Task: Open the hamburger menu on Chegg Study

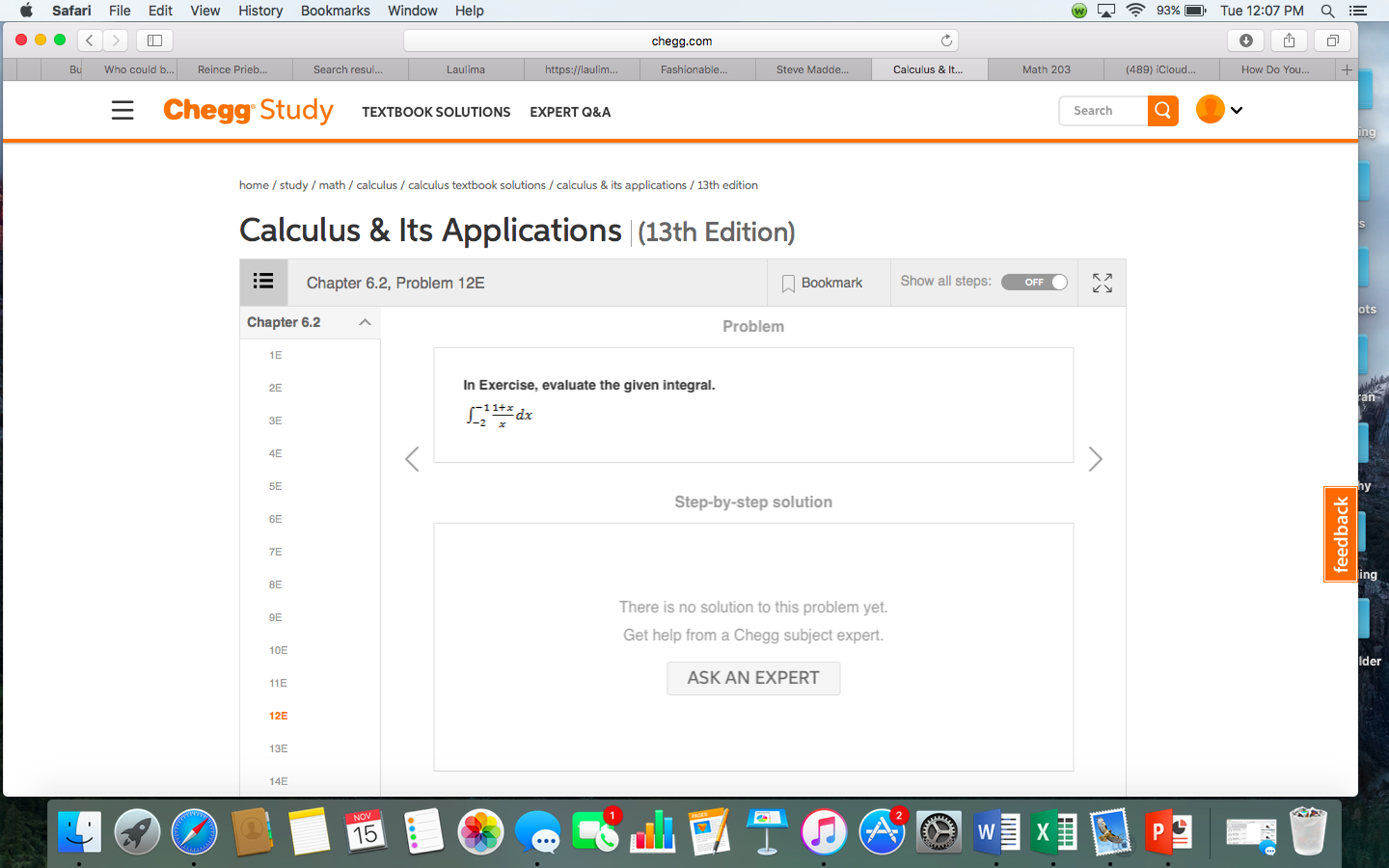Action: point(122,110)
